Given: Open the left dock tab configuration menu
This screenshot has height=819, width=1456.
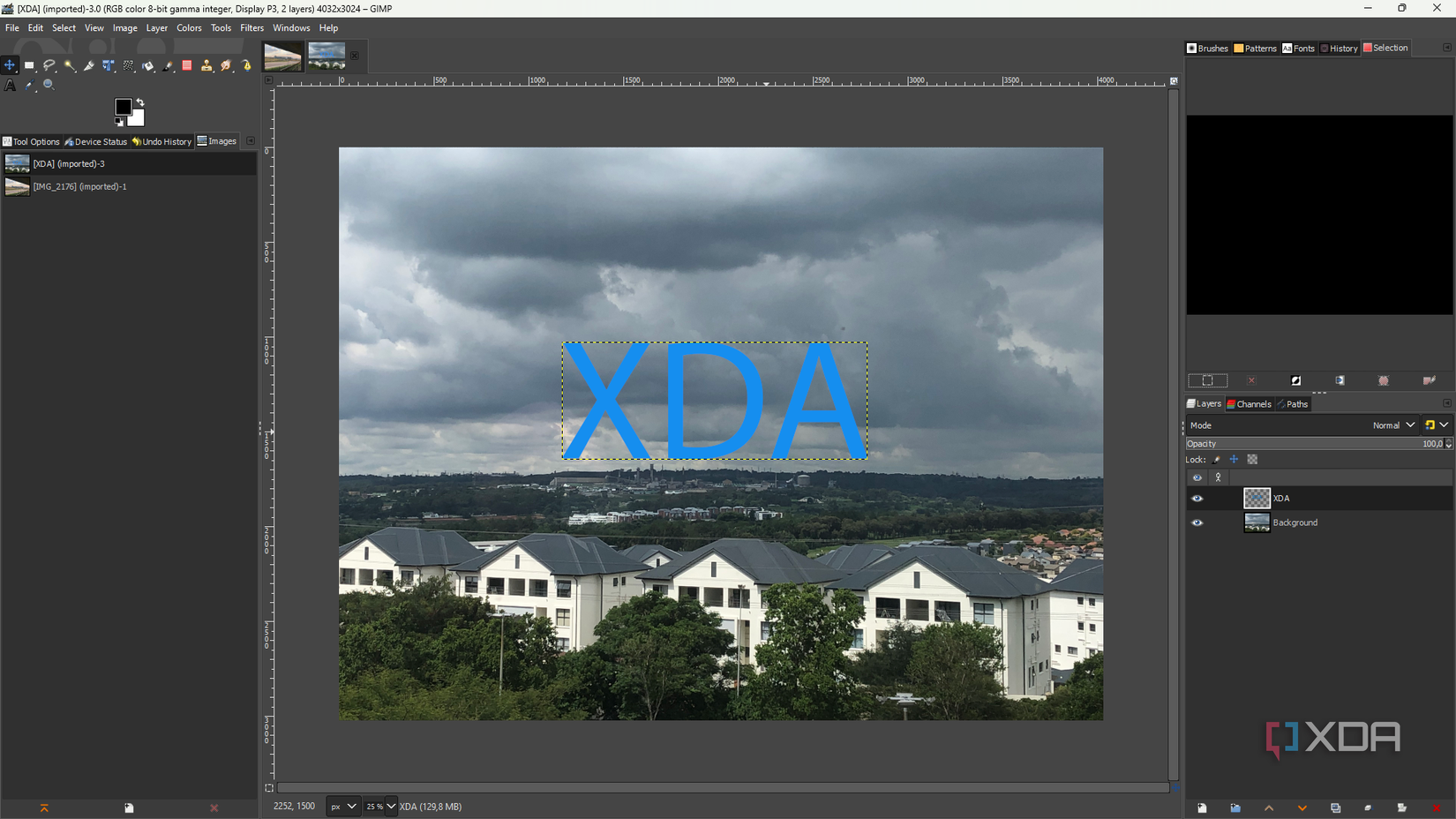Looking at the screenshot, I should (x=251, y=141).
